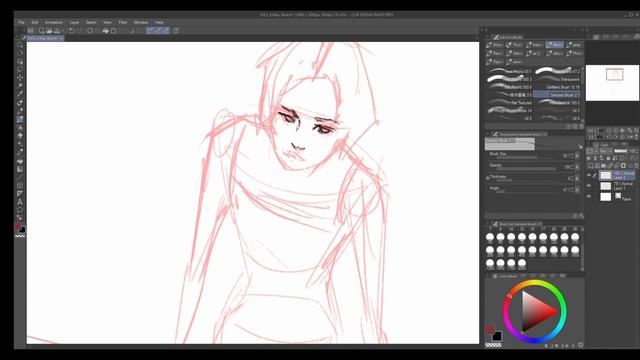Select the red main color swatch below color wheel

click(x=490, y=329)
